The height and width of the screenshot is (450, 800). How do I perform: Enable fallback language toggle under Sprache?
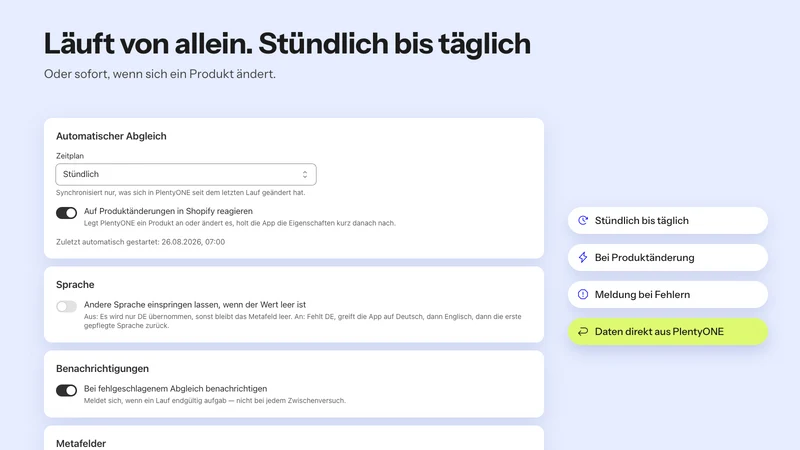click(x=66, y=306)
